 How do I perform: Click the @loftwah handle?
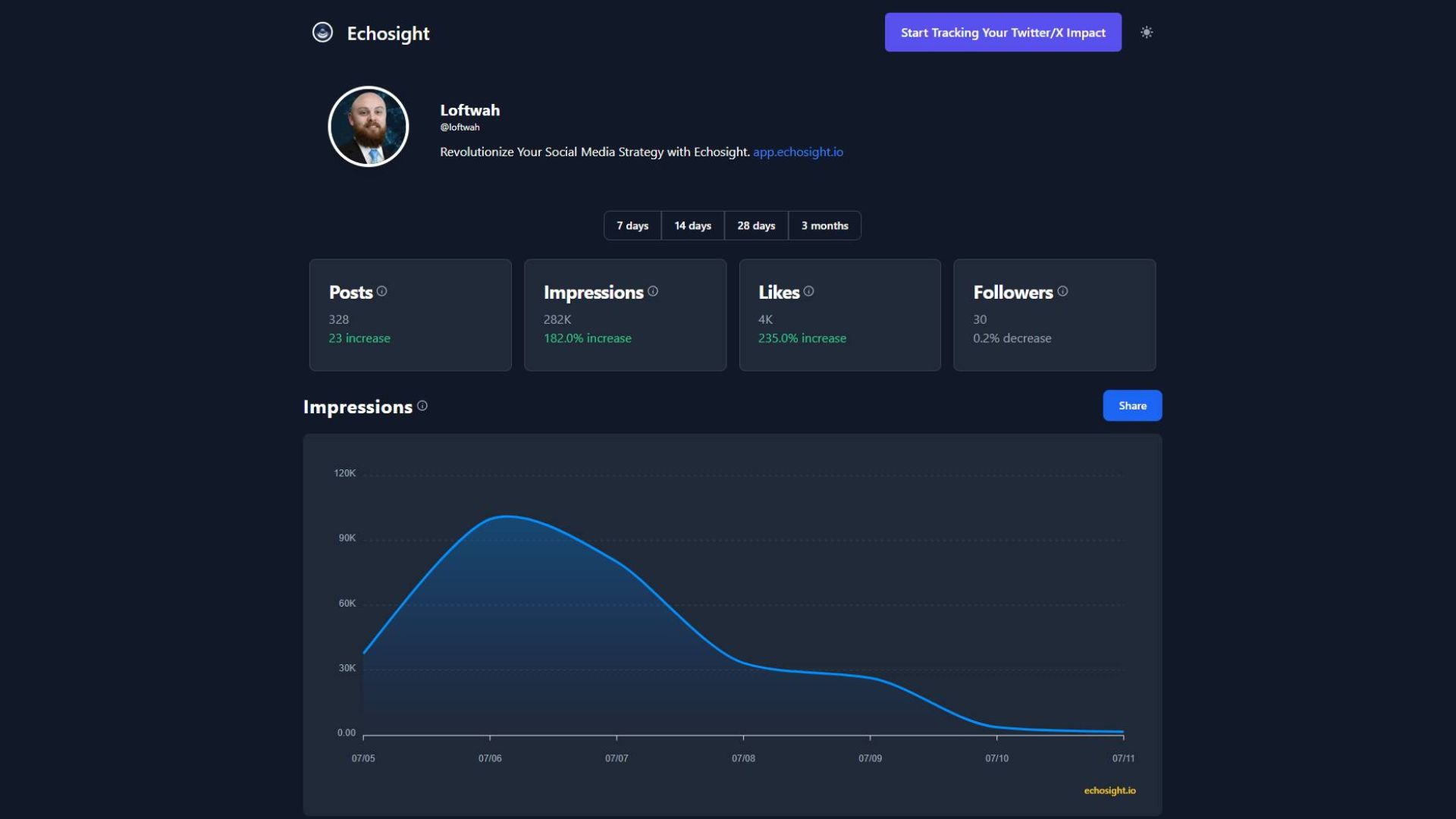point(460,127)
